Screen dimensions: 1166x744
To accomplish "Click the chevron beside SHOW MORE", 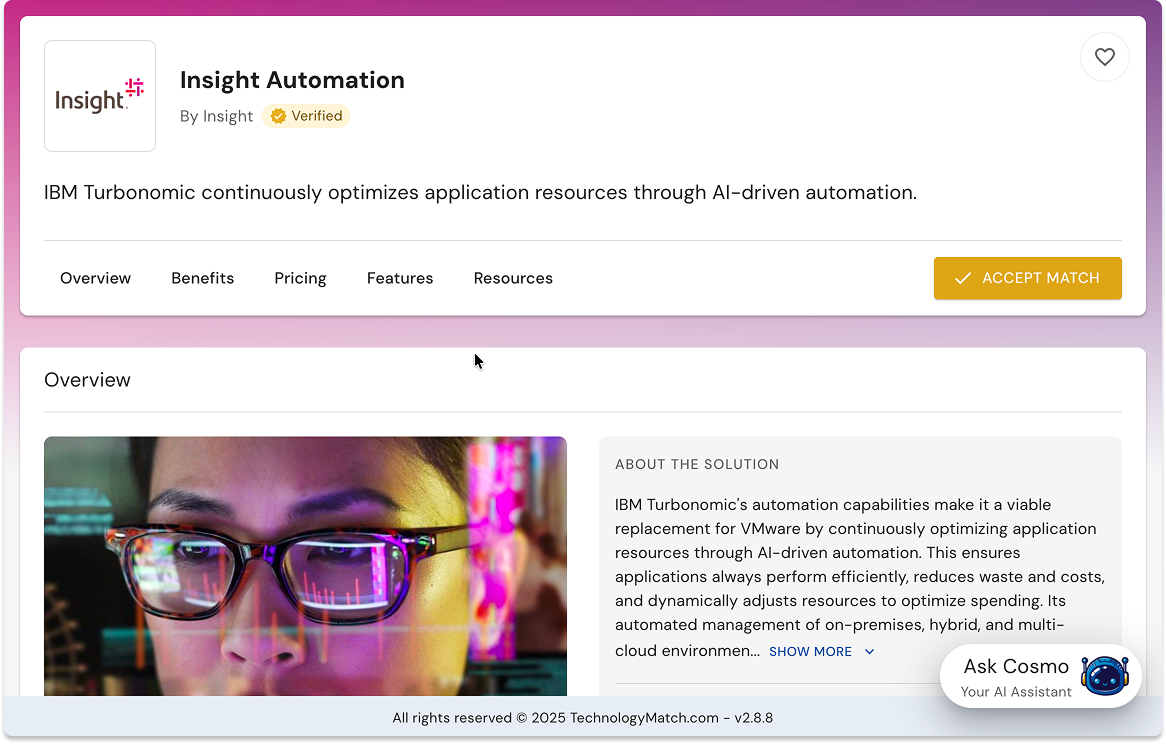I will pos(869,652).
